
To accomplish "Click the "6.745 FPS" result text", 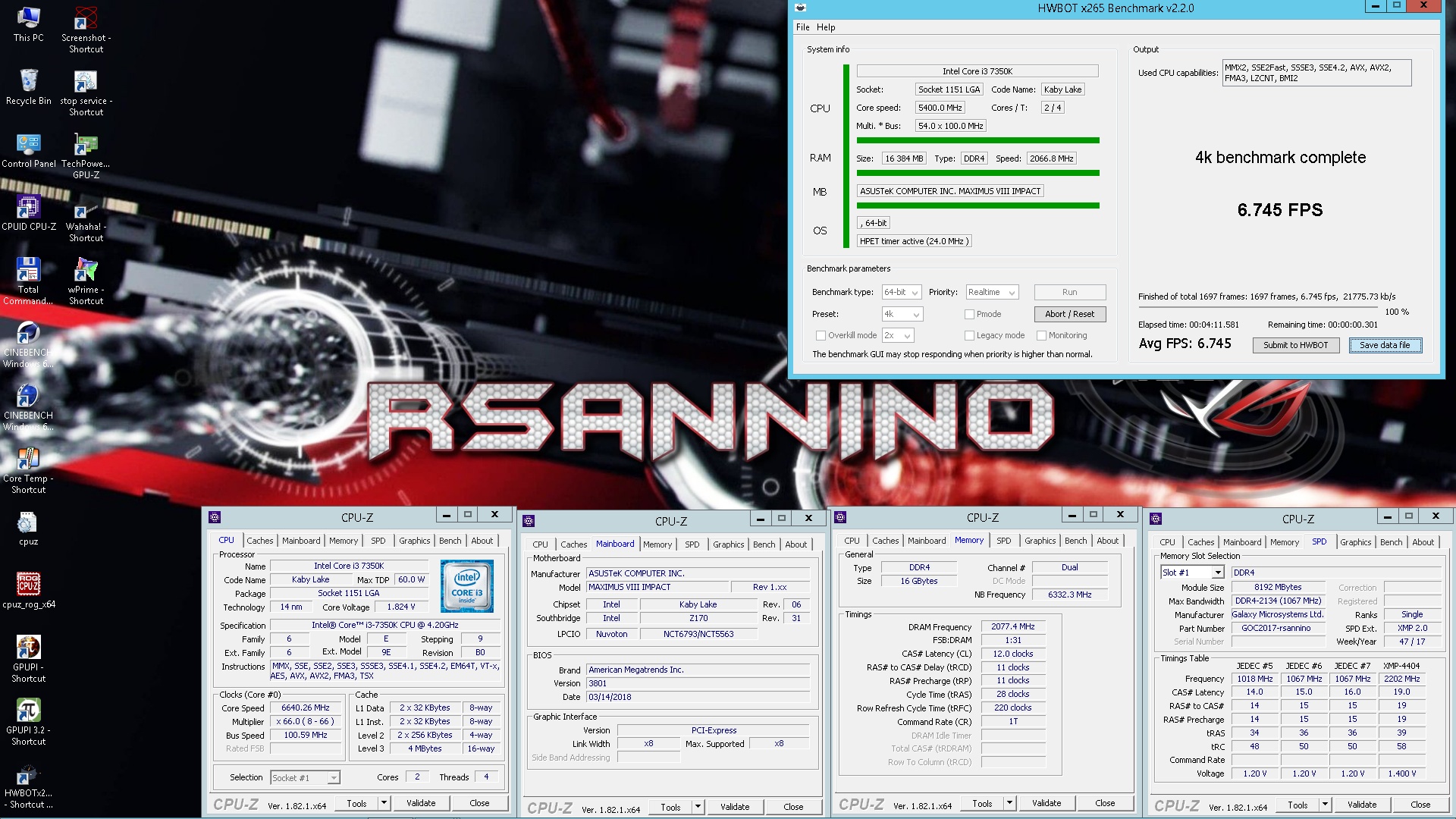I will click(1280, 210).
